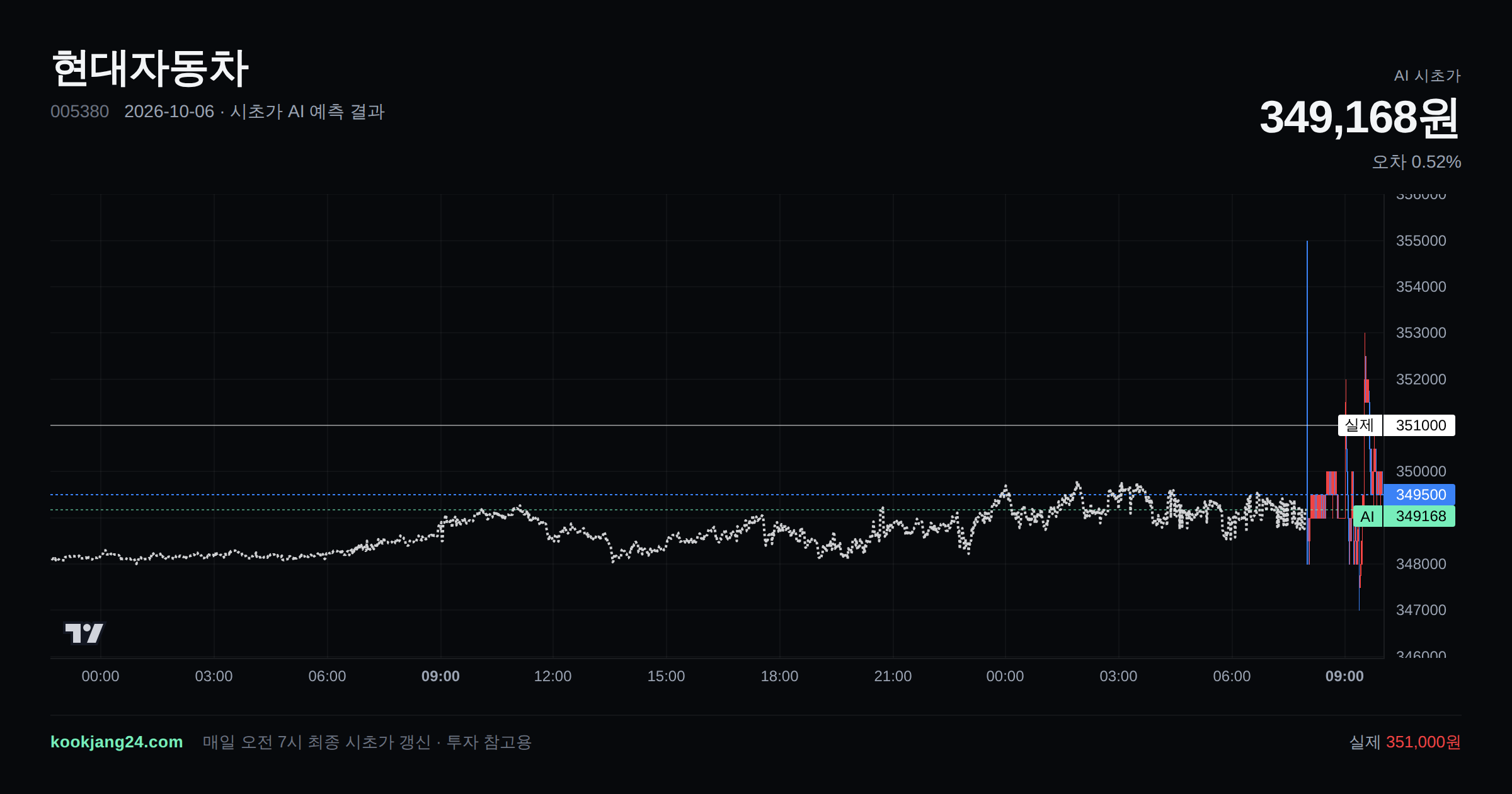Click the bold 09:00 label at far right
This screenshot has width=1512, height=794.
[x=1344, y=676]
